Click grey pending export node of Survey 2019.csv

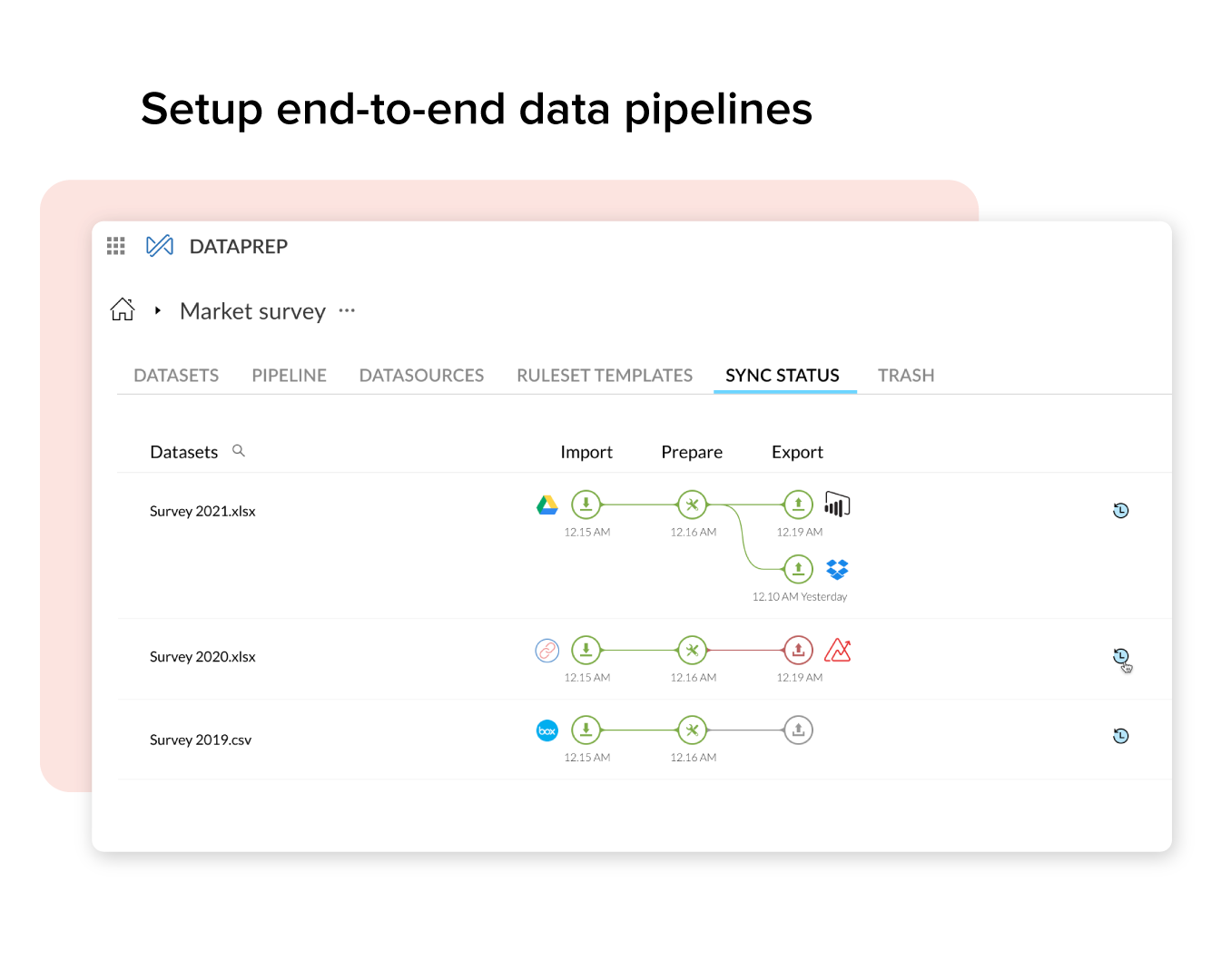pos(798,730)
